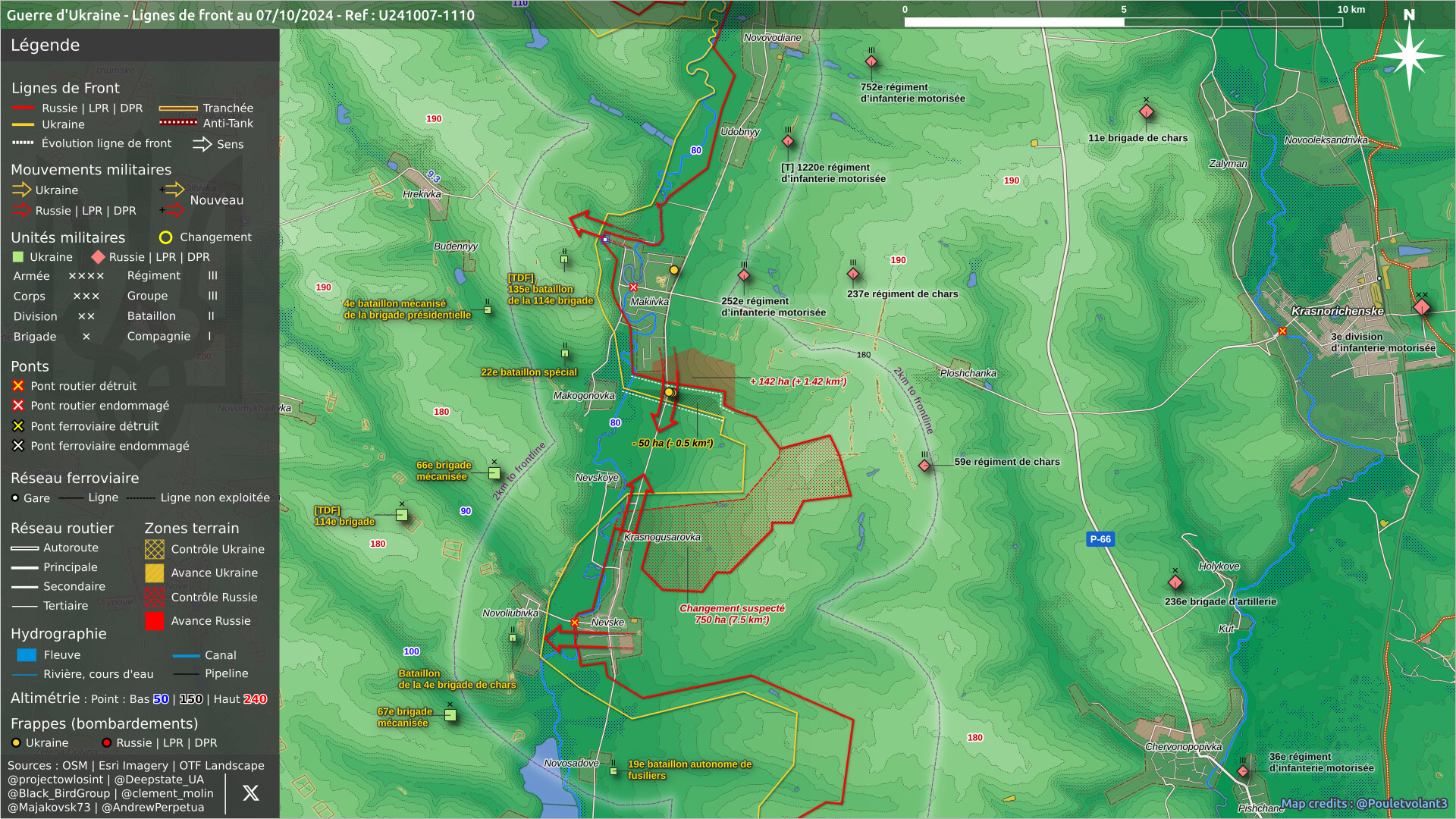1456x819 pixels.
Task: Select the 236e brigade d'artillerie marker
Action: click(x=1175, y=582)
